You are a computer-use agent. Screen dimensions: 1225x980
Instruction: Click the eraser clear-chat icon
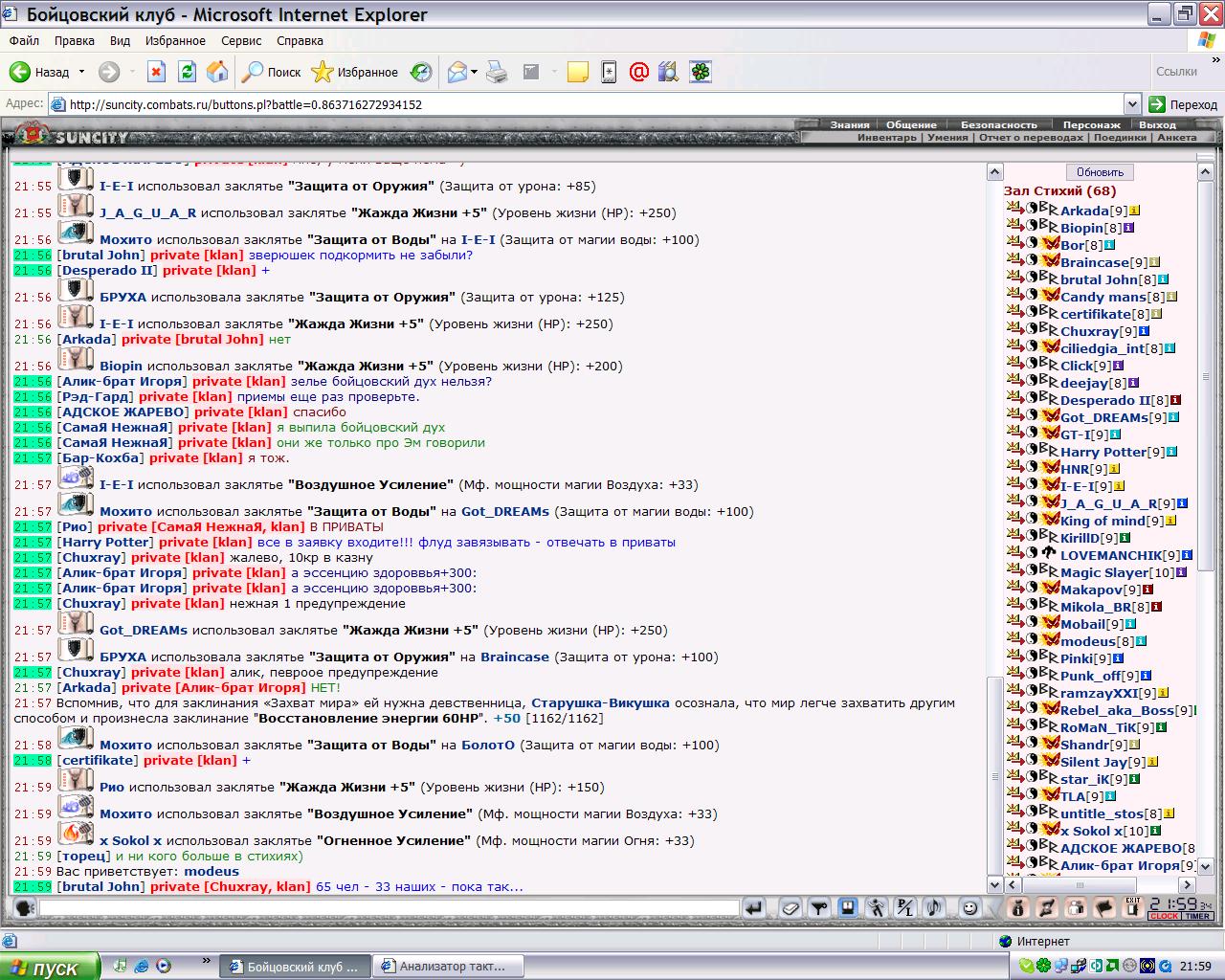(791, 907)
